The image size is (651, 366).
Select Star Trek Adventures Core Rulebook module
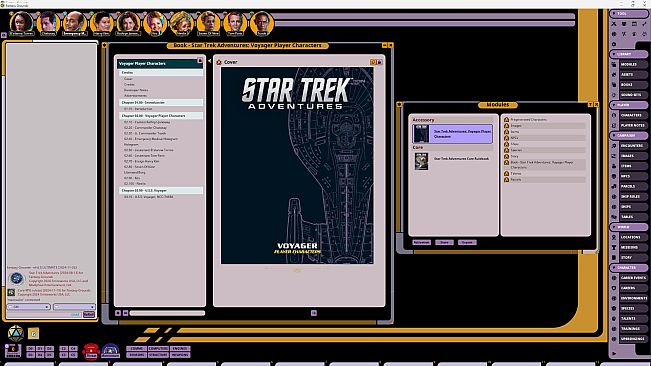tap(453, 161)
